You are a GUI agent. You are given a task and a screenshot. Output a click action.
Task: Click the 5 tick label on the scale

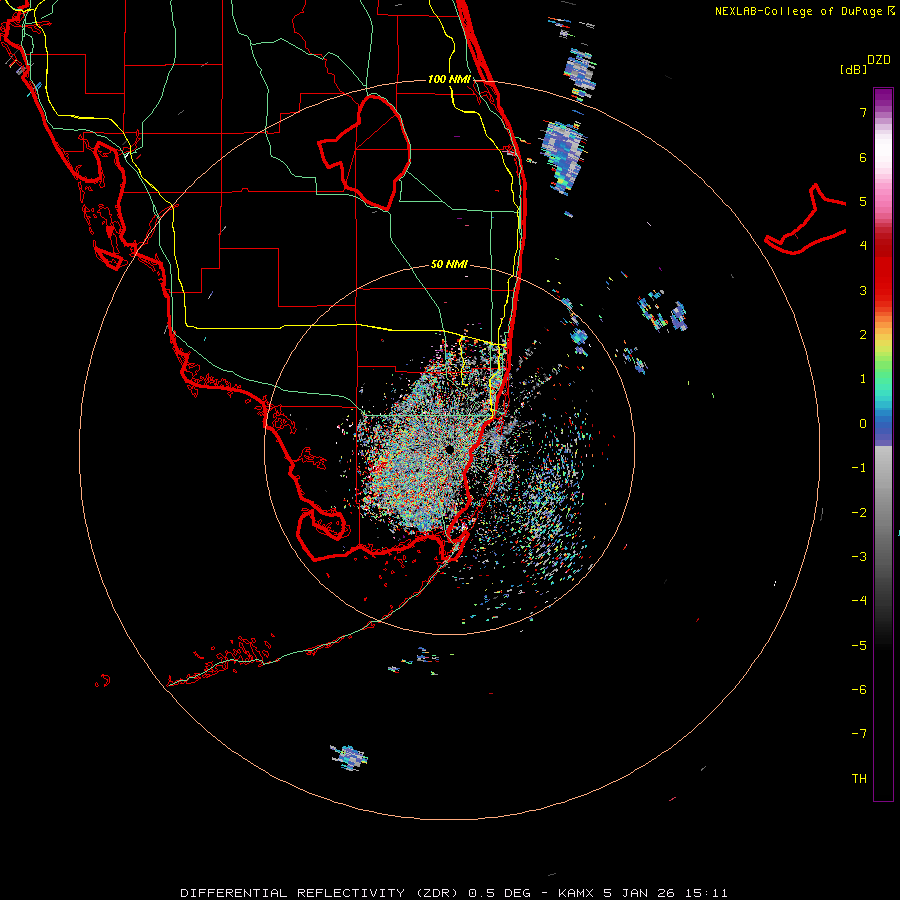tap(863, 201)
